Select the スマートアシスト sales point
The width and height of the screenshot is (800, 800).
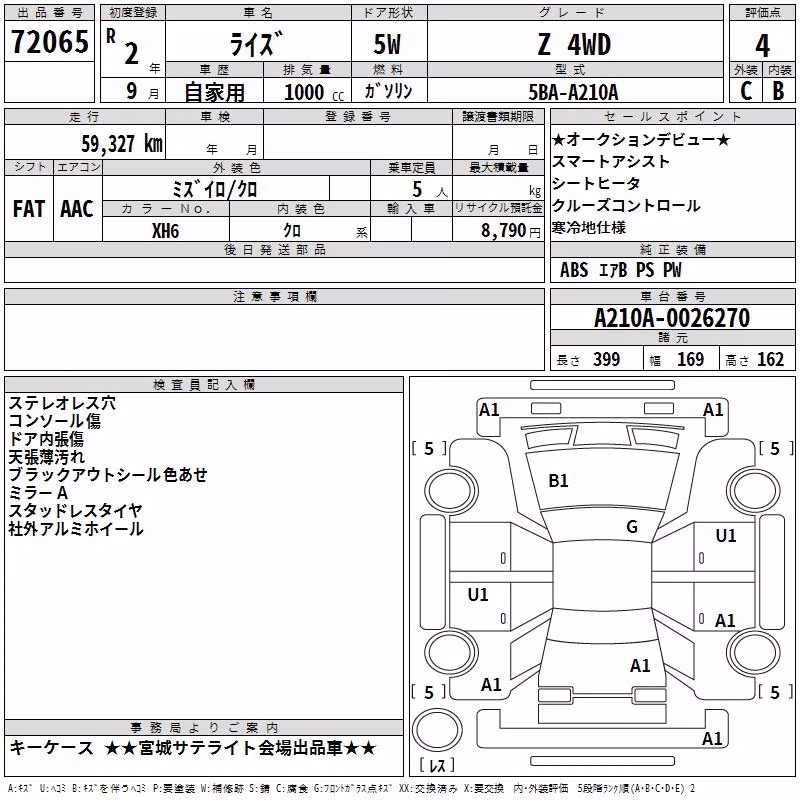coord(611,162)
